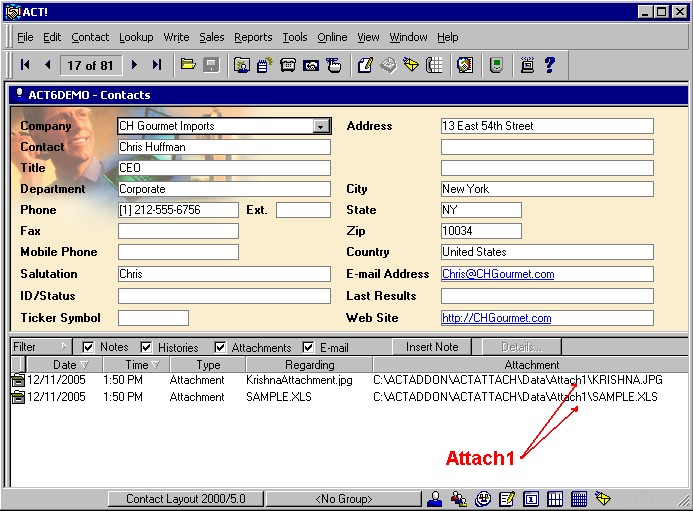Open the Online menu
The height and width of the screenshot is (511, 693).
(x=332, y=37)
